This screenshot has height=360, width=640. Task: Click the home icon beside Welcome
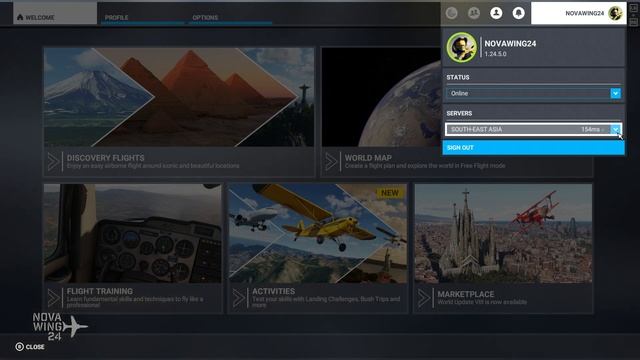20,17
